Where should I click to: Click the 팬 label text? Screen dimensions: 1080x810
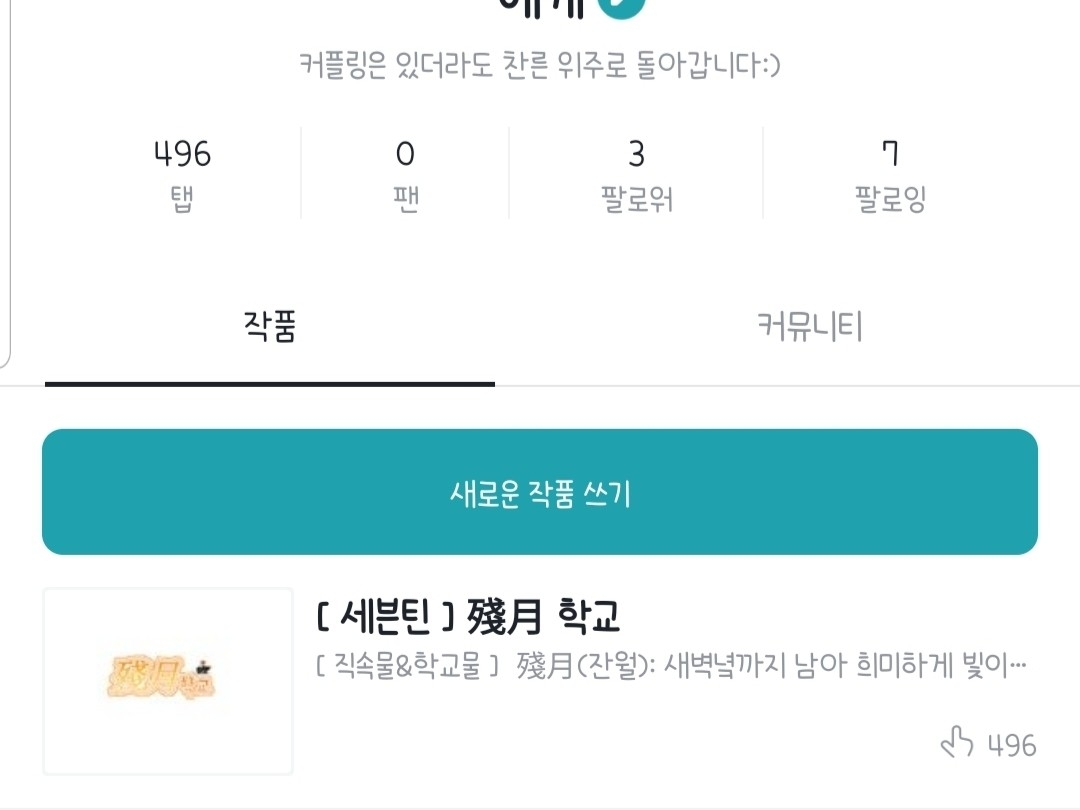pyautogui.click(x=405, y=199)
